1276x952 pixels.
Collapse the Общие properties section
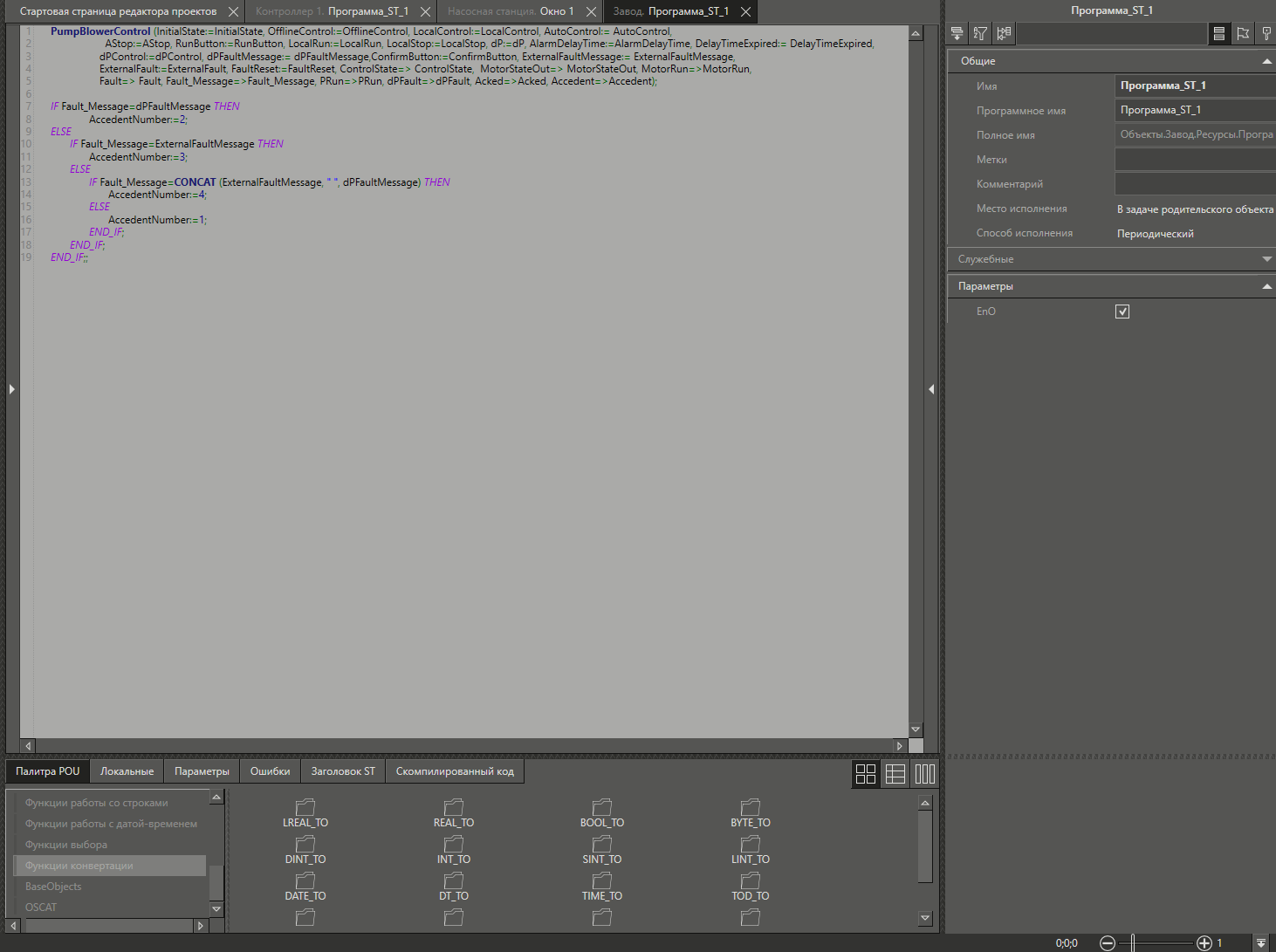[x=1266, y=61]
